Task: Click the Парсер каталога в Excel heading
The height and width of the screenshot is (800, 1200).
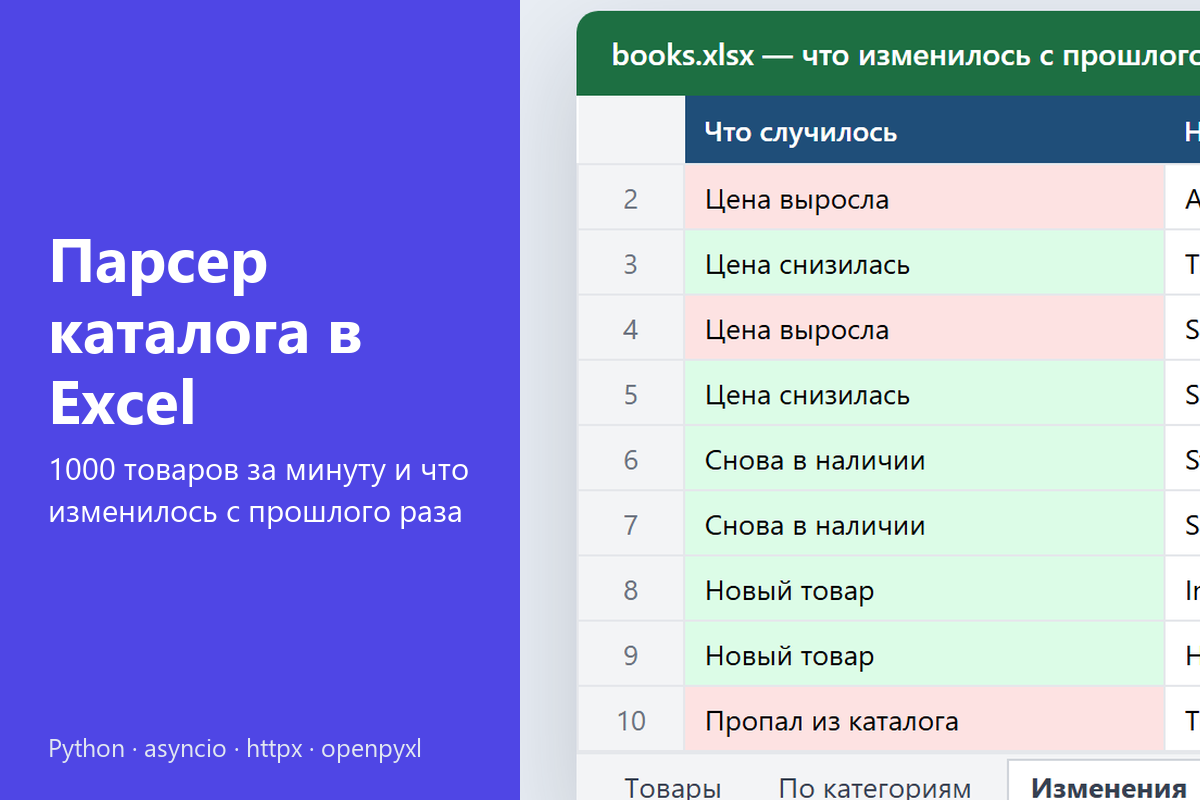Action: point(206,333)
